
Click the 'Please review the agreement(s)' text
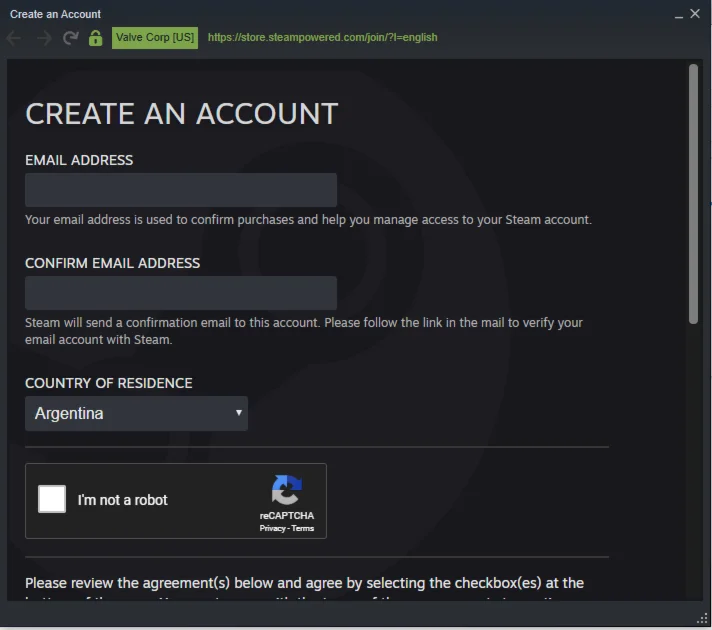304,583
